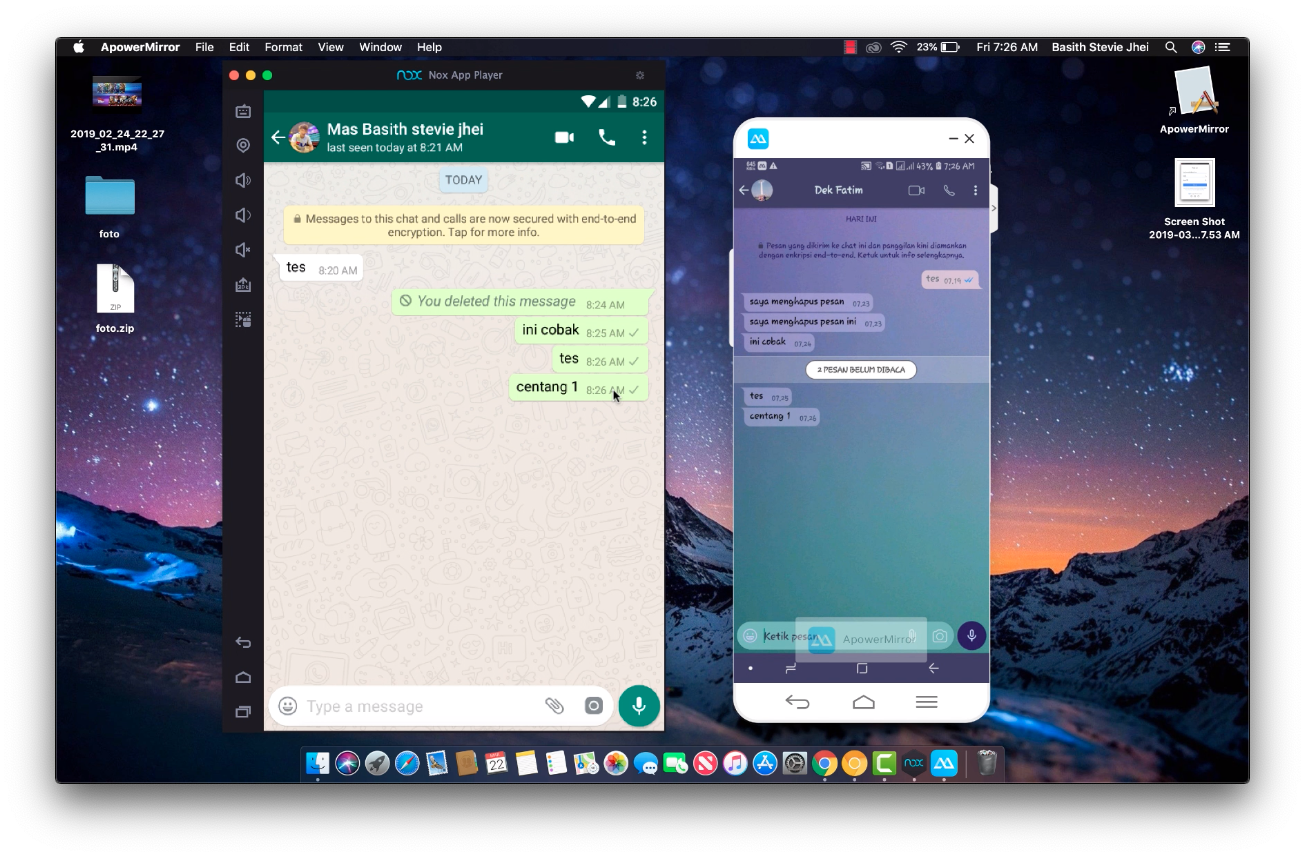Open Camtasia from the Dock
1305x857 pixels.
884,764
